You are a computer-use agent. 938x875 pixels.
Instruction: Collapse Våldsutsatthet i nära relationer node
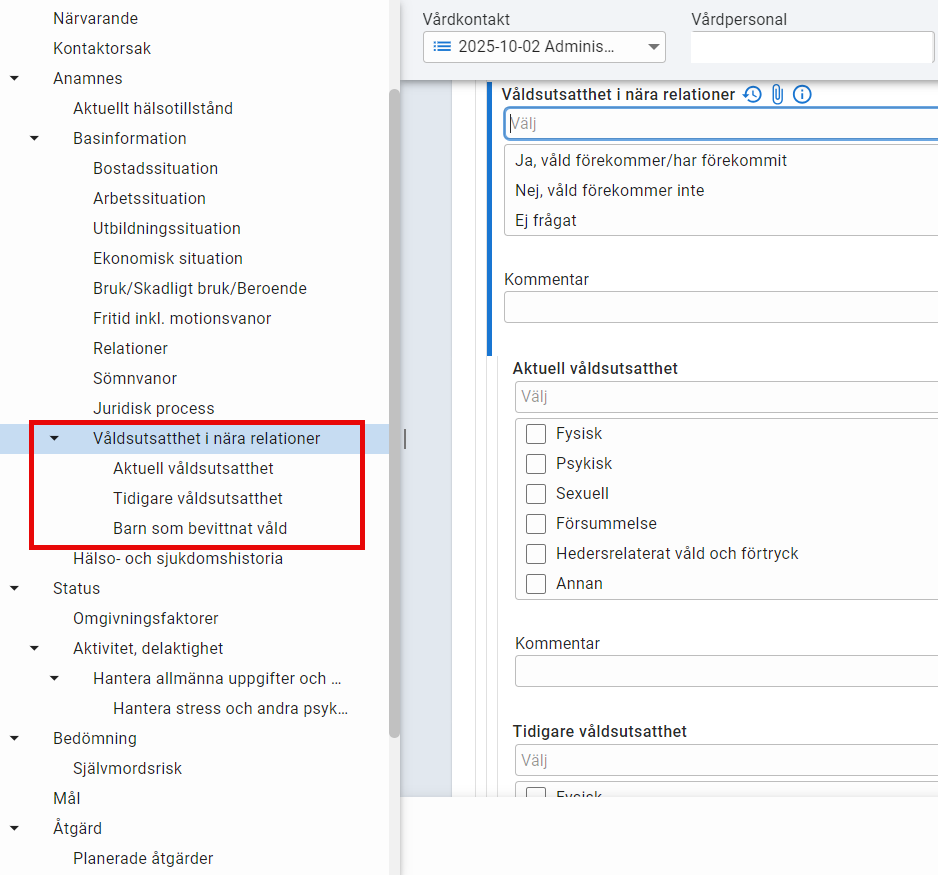[x=55, y=438]
